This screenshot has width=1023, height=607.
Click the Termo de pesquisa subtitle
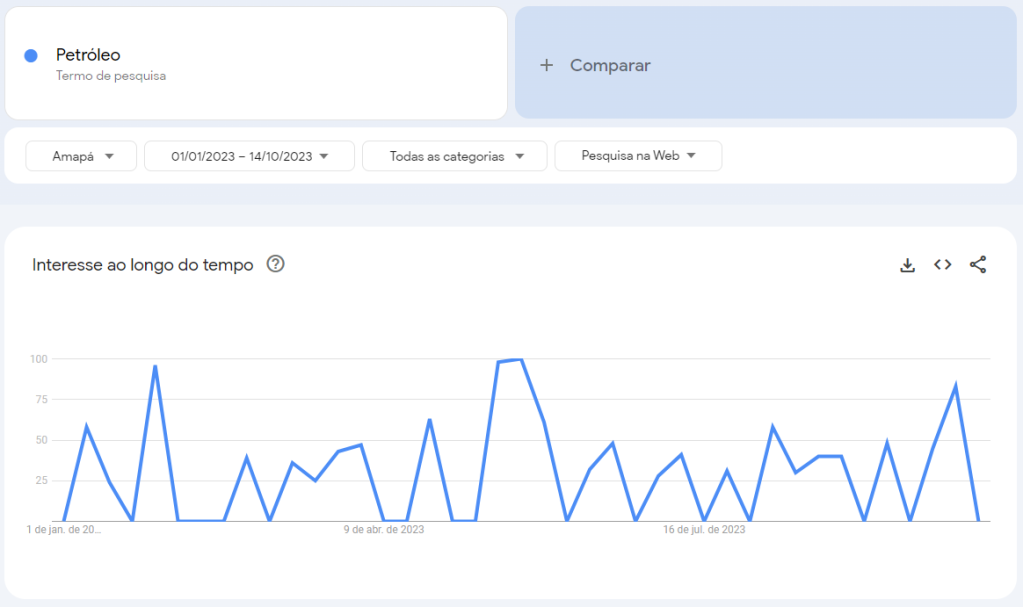coord(111,76)
